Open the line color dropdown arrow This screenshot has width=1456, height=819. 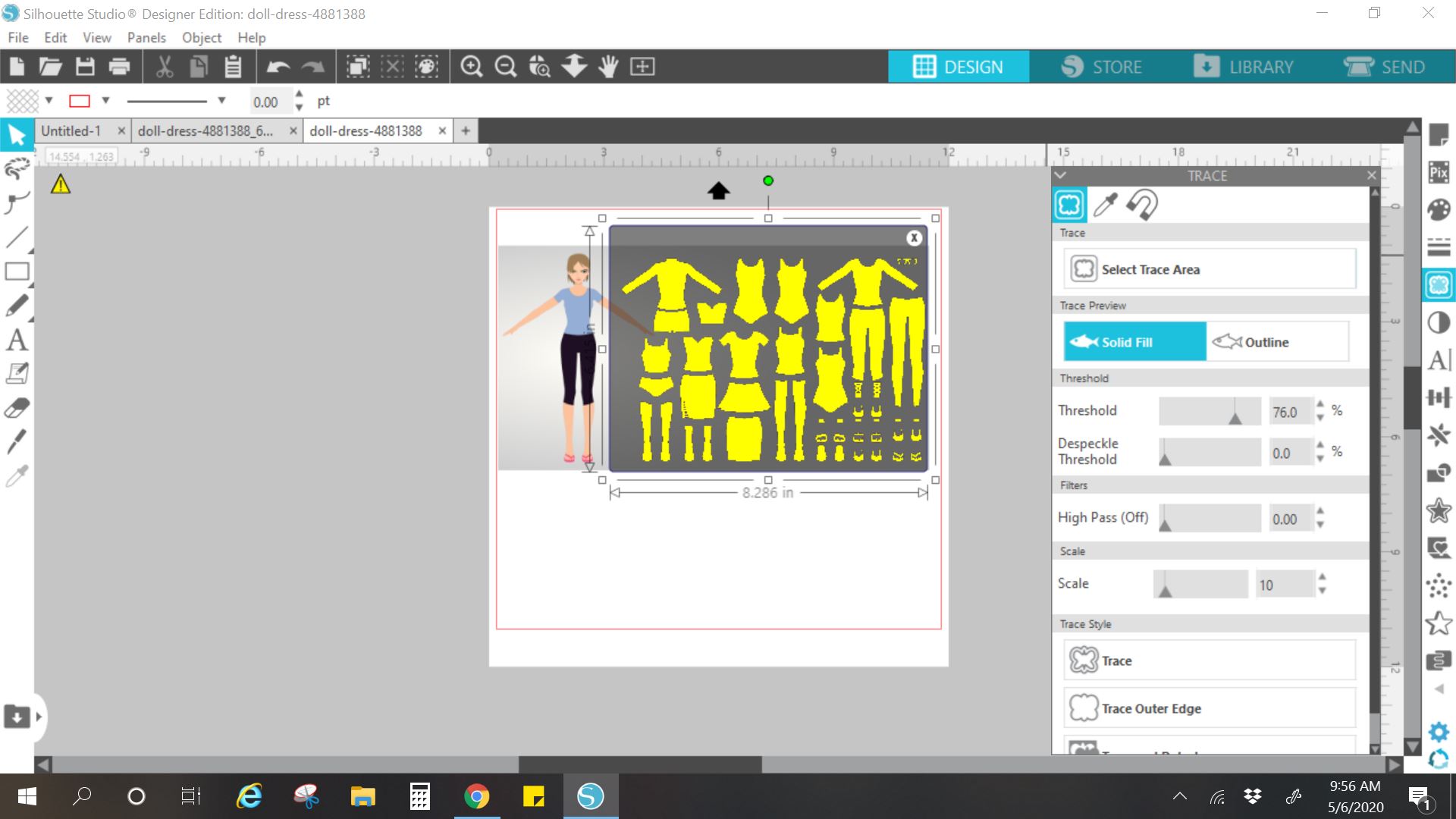tap(106, 101)
